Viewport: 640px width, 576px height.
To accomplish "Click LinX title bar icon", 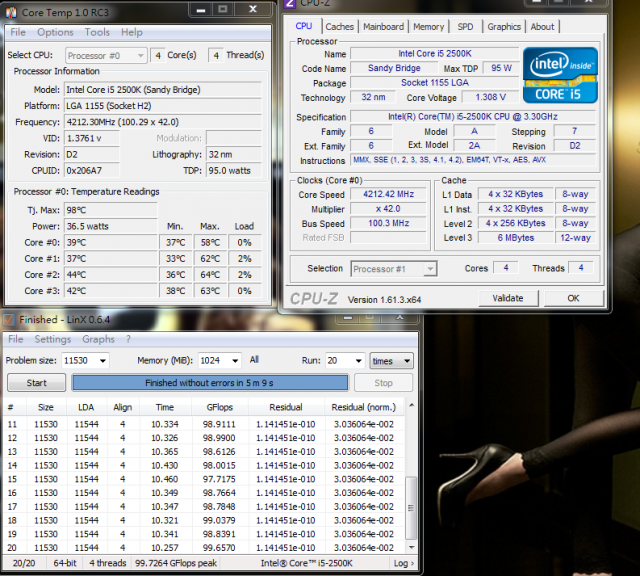I will pyautogui.click(x=9, y=320).
